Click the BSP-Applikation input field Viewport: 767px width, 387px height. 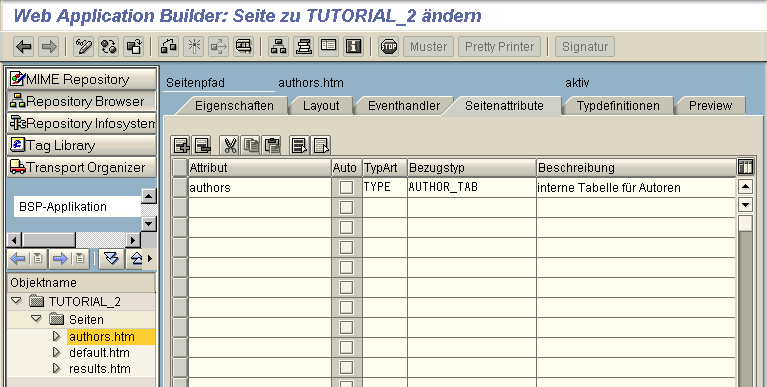click(x=77, y=206)
